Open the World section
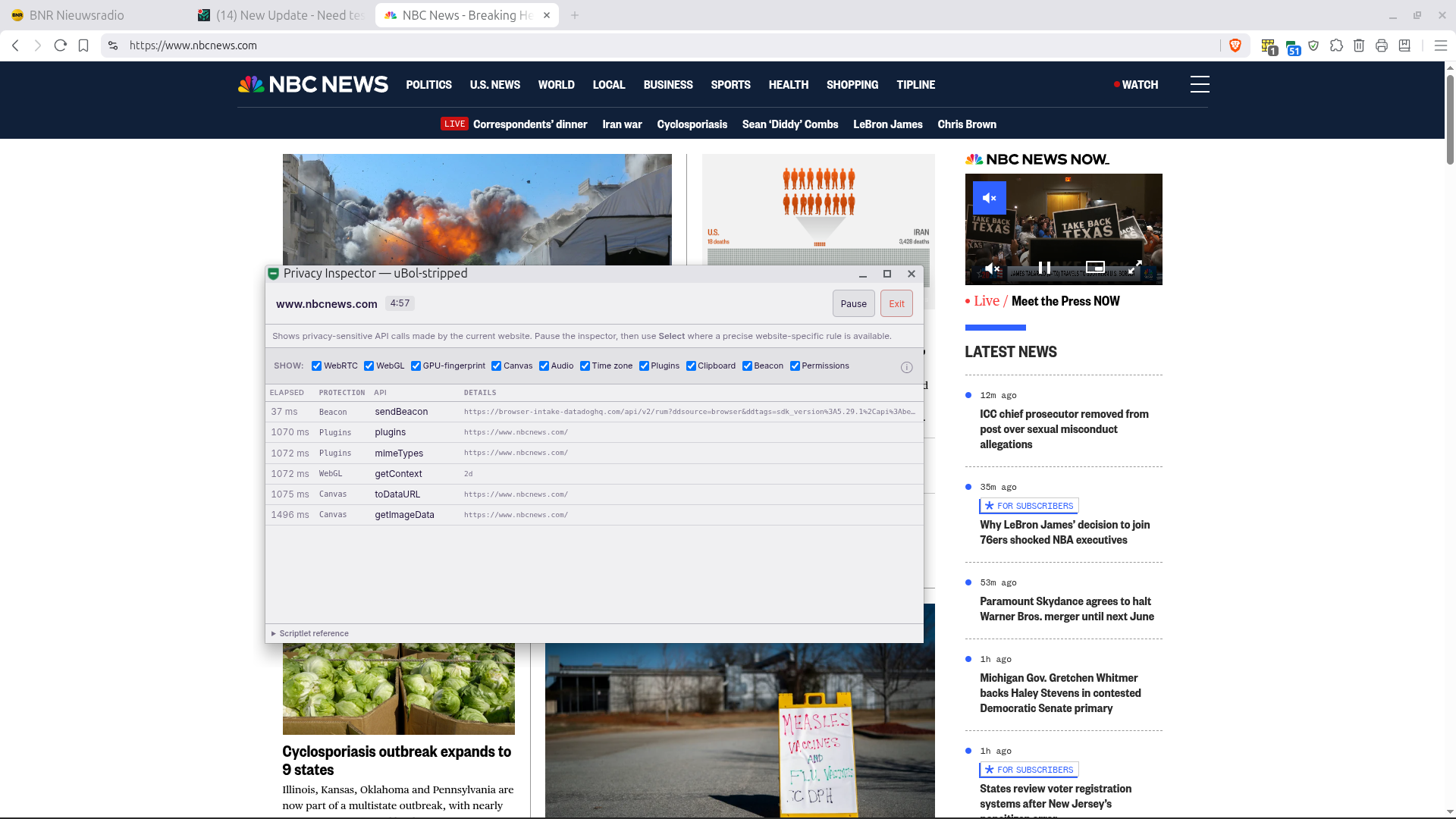Screen dimensions: 1456x819 coord(556,85)
